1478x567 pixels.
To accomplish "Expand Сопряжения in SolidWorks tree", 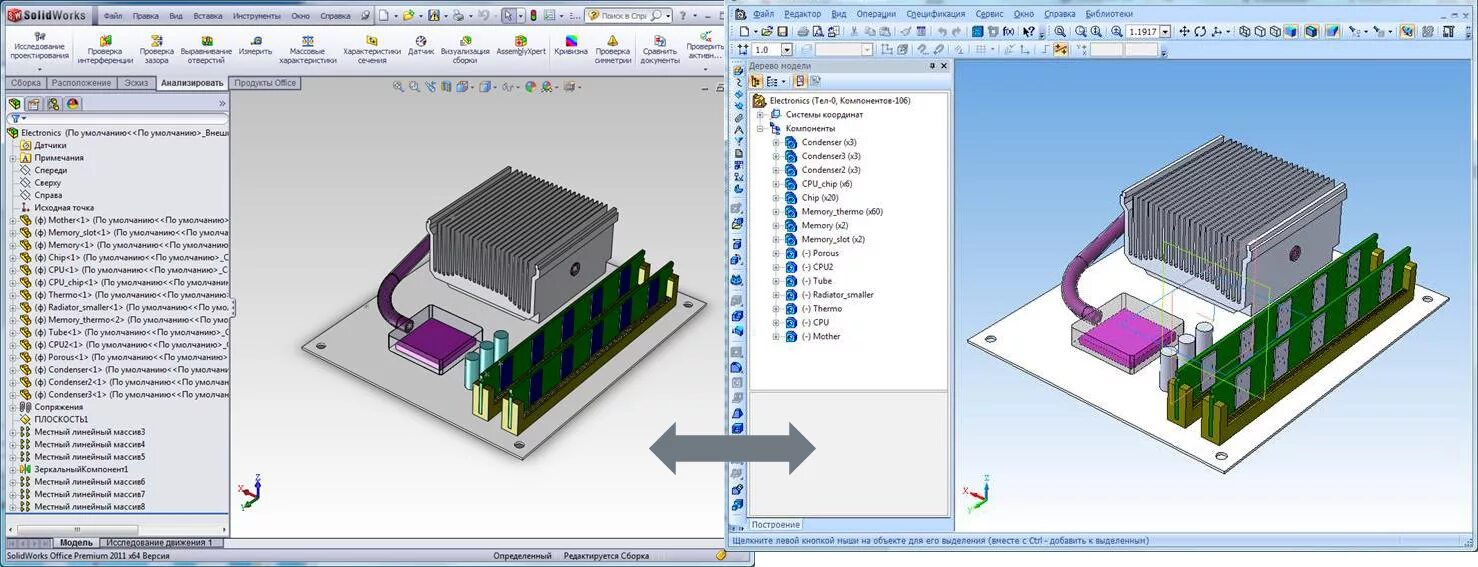I will [x=13, y=407].
